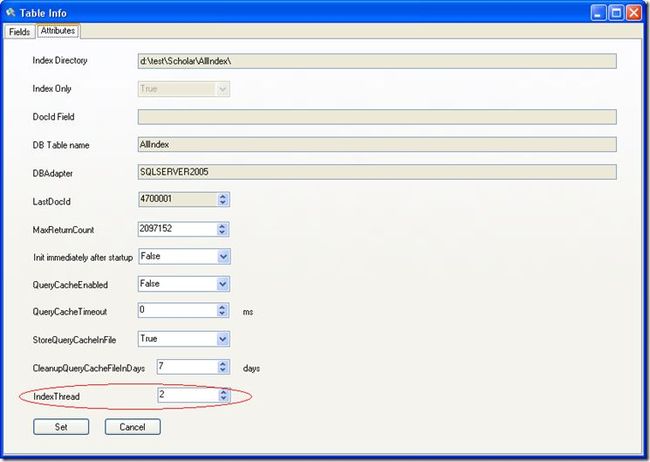Open the StoreQueryCacheInFile dropdown
Image resolution: width=650 pixels, height=462 pixels.
(x=223, y=339)
